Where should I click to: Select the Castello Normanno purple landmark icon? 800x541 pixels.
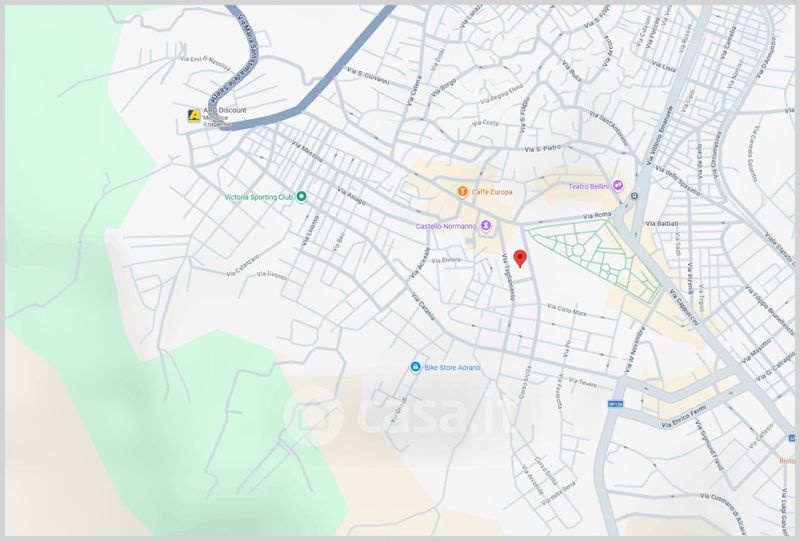point(486,226)
